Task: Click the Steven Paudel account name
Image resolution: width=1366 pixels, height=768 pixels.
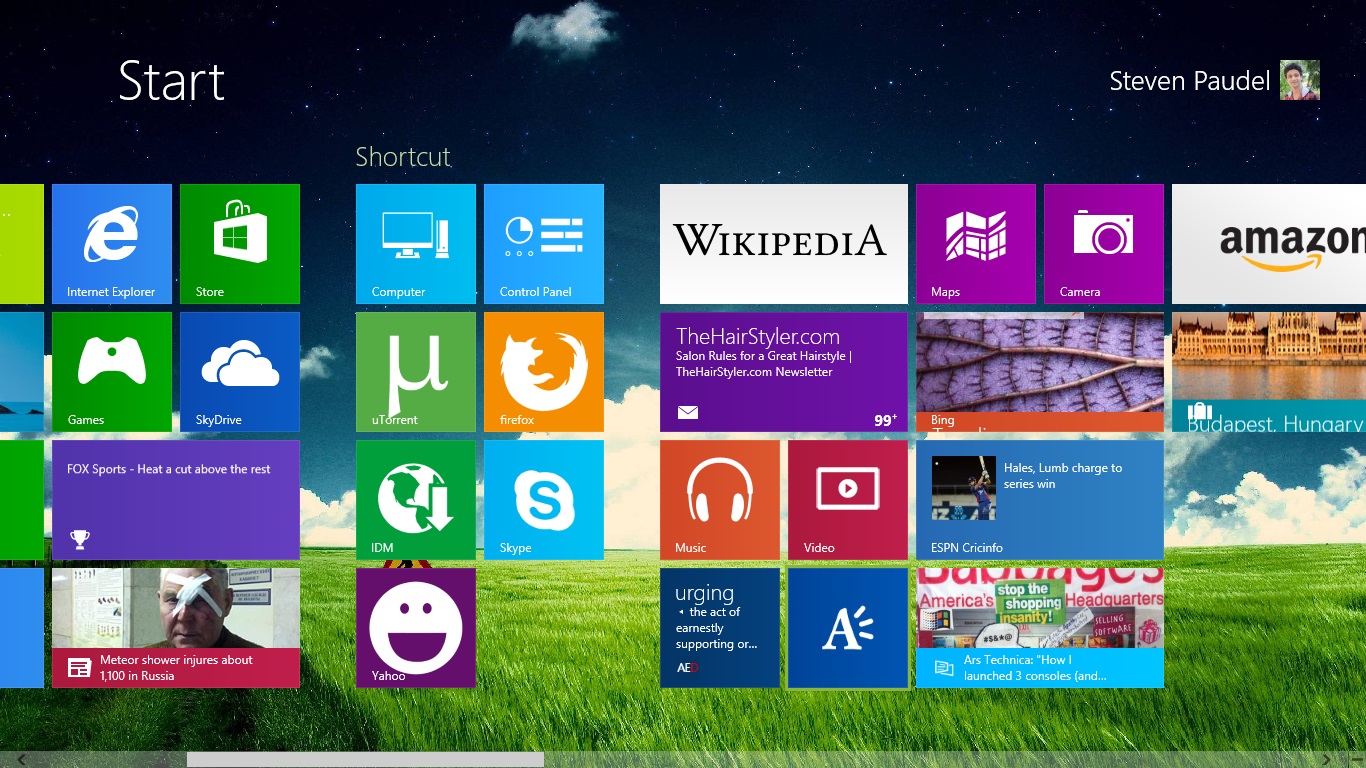Action: point(1189,81)
